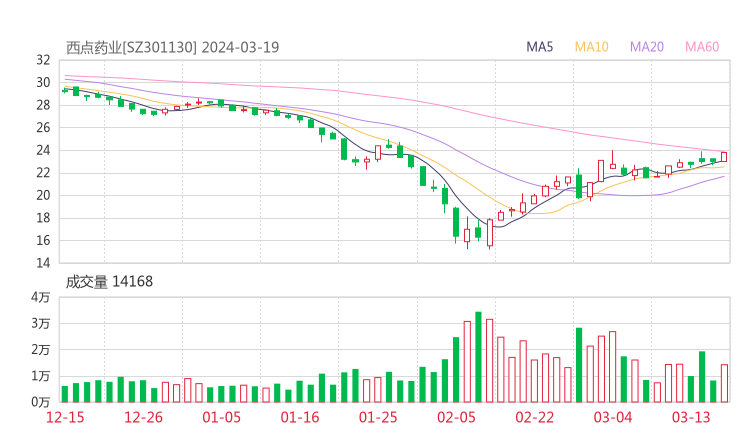Viewport: 740px width, 440px height.
Task: Click the 03-13 date axis label
Action: coord(691,417)
